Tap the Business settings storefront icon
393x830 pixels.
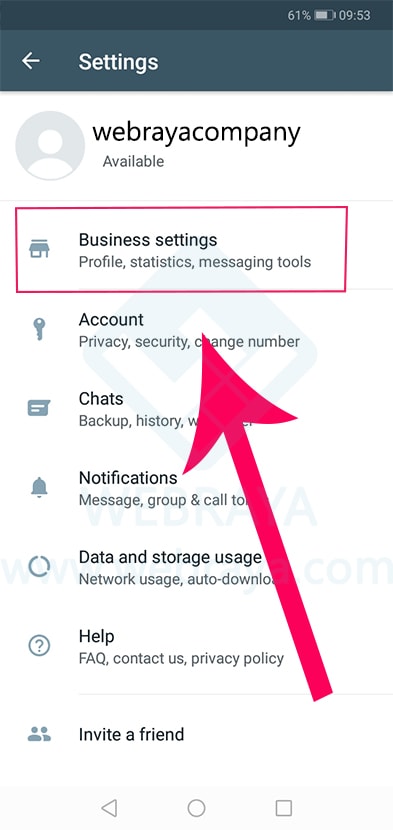click(x=39, y=249)
